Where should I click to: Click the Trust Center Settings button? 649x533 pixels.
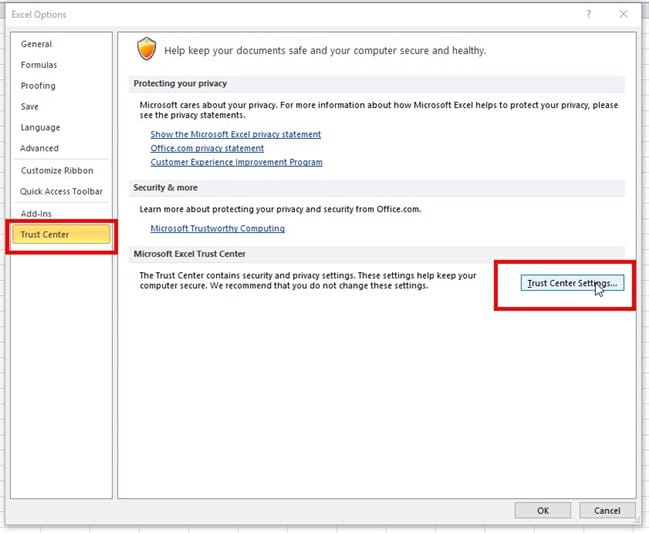click(x=572, y=283)
